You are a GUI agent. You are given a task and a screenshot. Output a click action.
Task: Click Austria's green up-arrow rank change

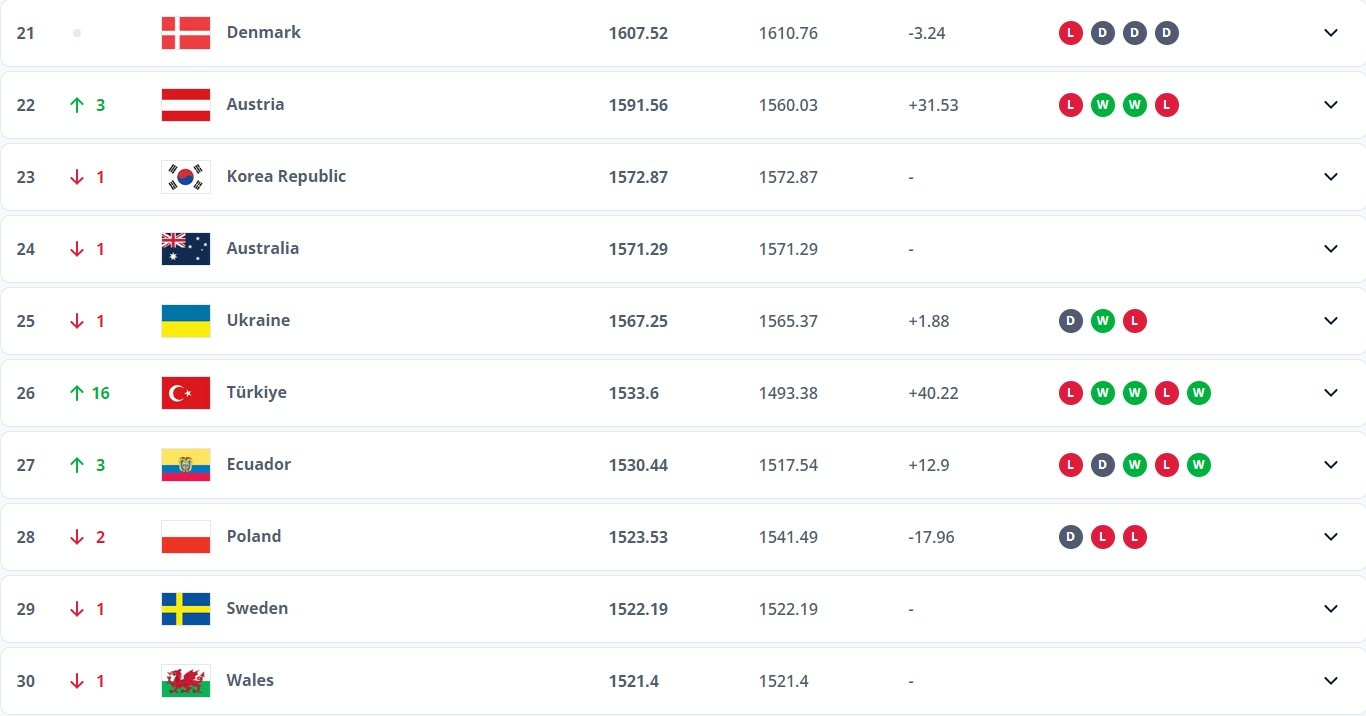77,105
